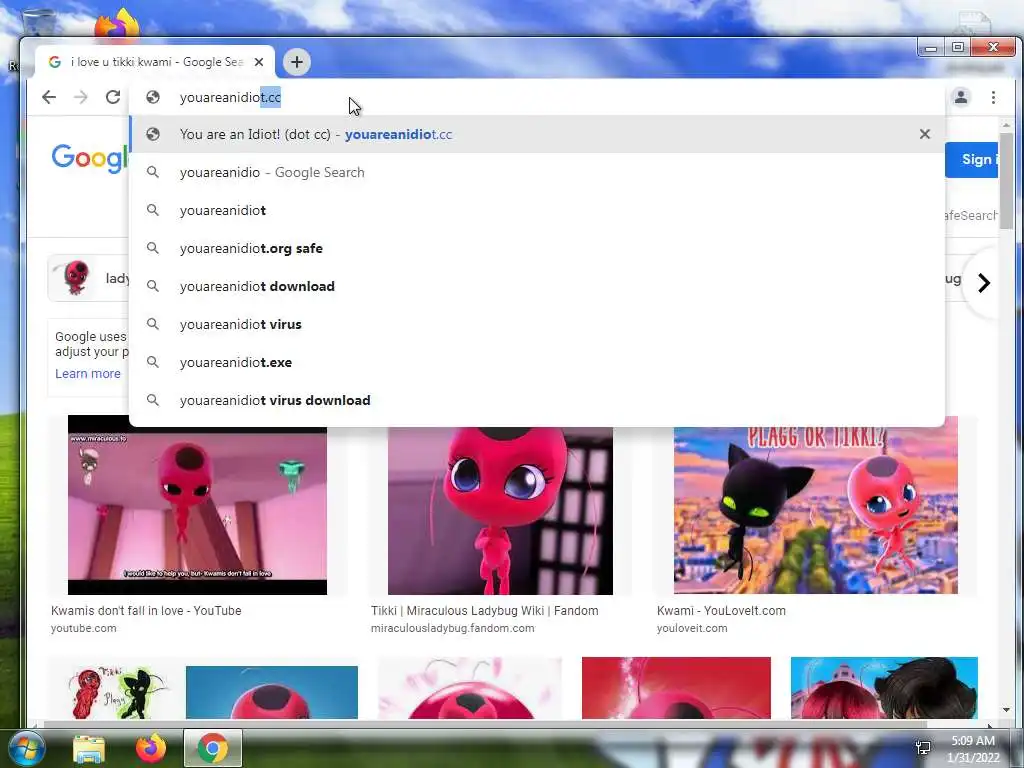Click the lady chip with Tikki thumbnail
This screenshot has height=768, width=1024.
point(89,278)
